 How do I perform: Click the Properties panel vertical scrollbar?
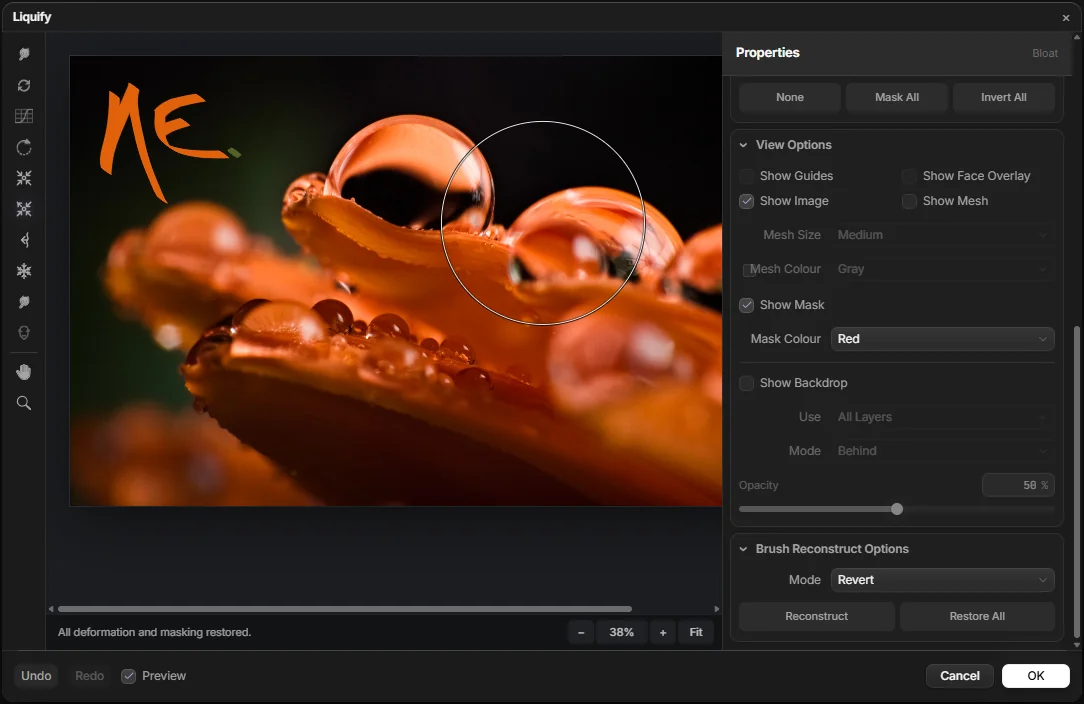click(x=1076, y=482)
